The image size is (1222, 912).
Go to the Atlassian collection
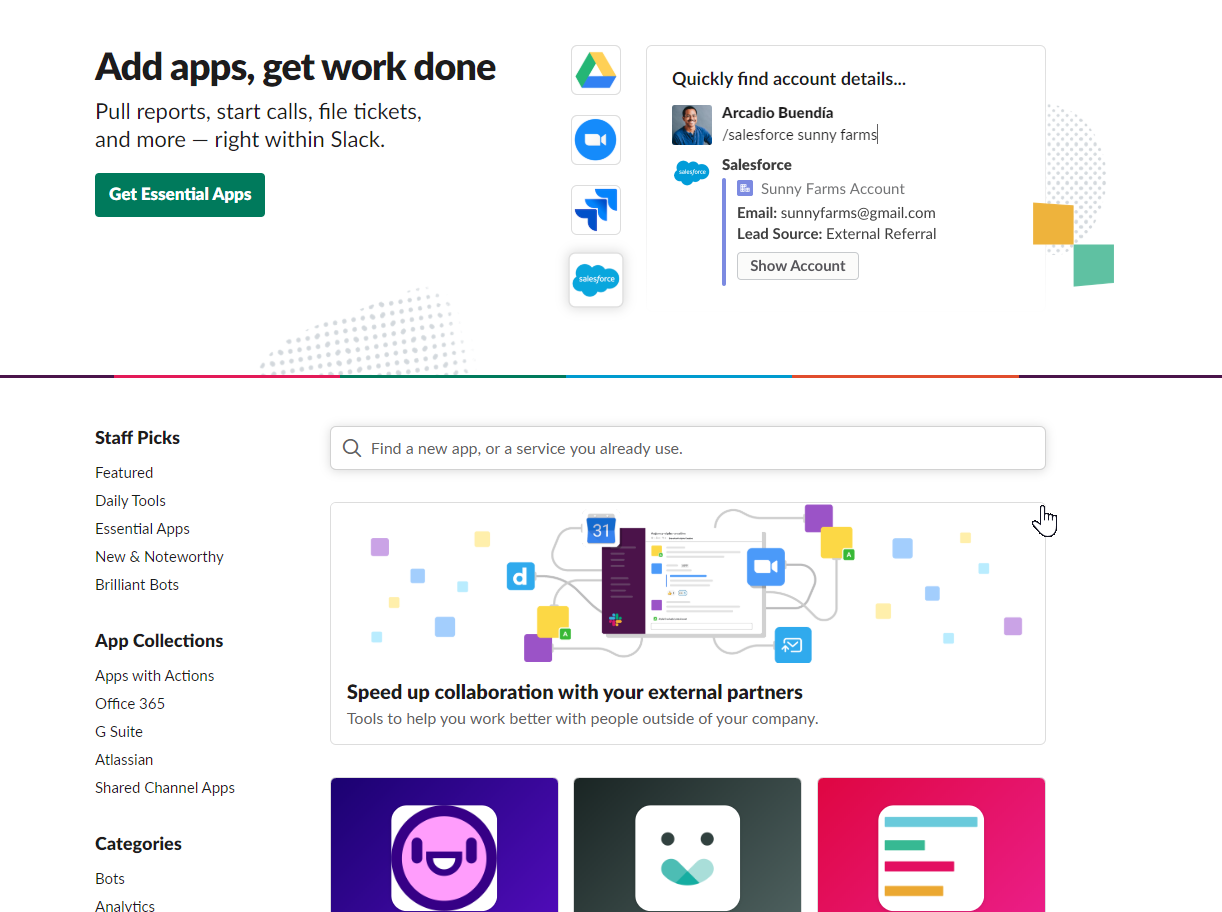(x=124, y=760)
